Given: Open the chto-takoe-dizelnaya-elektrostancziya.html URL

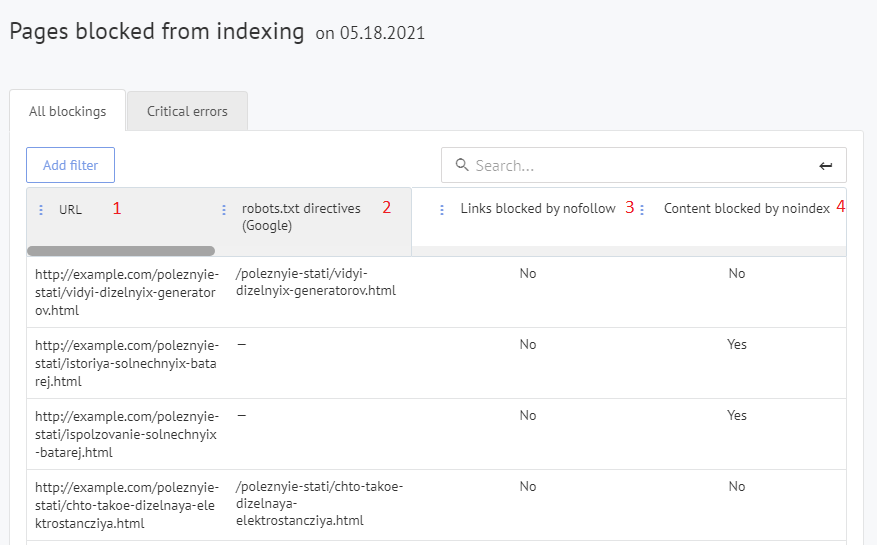Looking at the screenshot, I should pyautogui.click(x=125, y=504).
